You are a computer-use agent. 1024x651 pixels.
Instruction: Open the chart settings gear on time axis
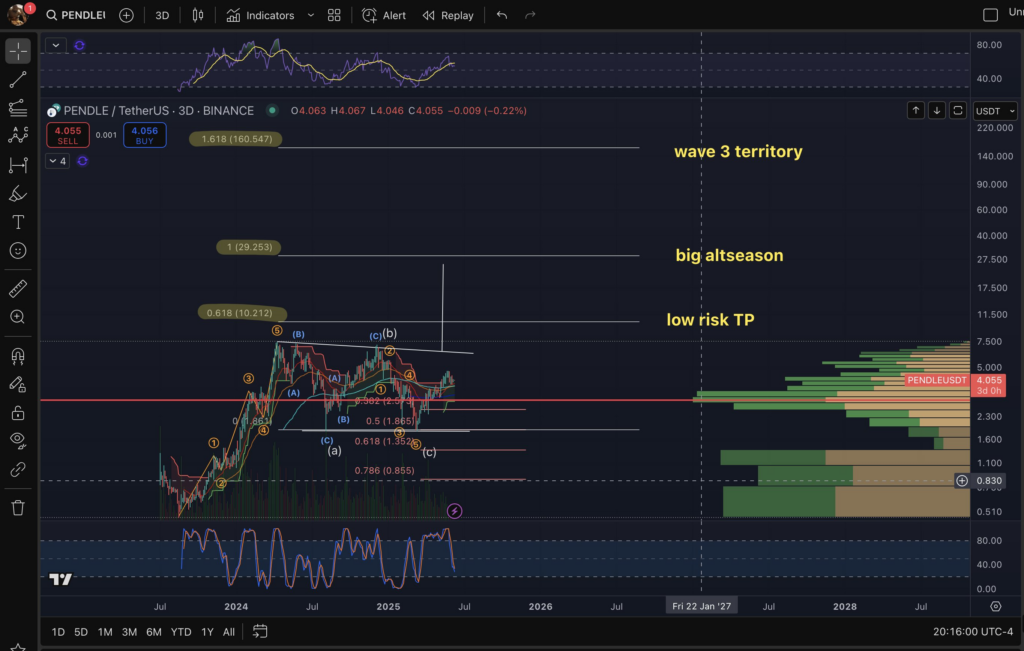[x=995, y=606]
